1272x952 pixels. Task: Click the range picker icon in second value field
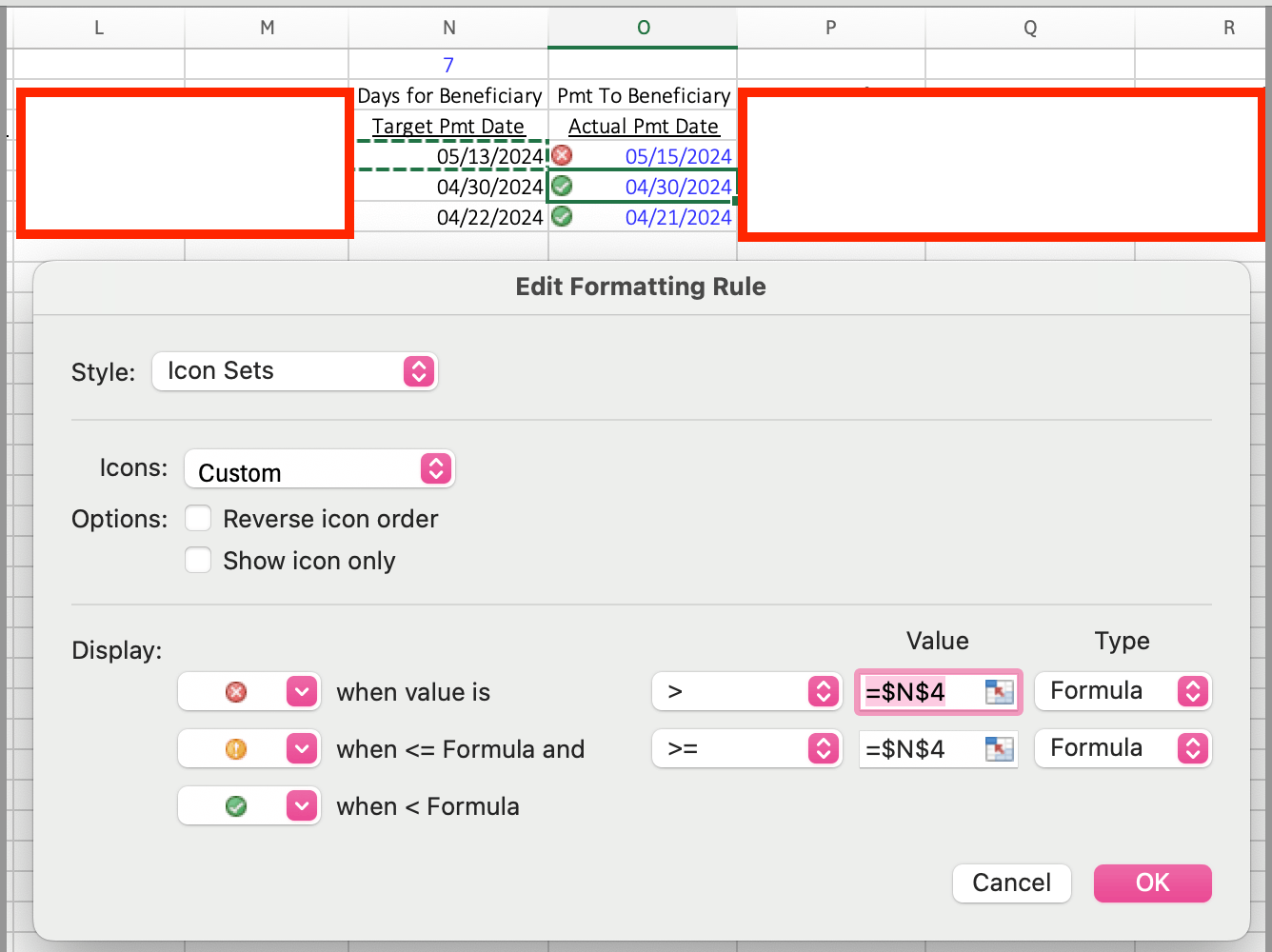coord(999,749)
